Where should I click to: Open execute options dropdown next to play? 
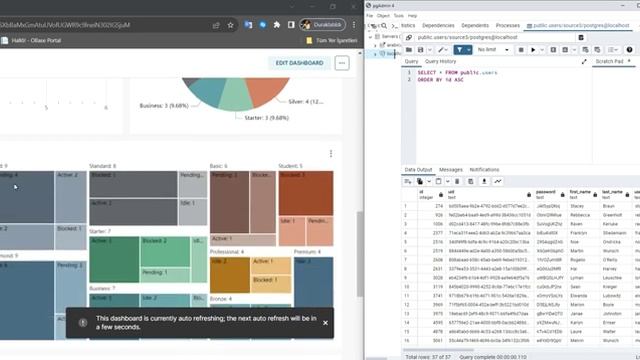tap(542, 50)
